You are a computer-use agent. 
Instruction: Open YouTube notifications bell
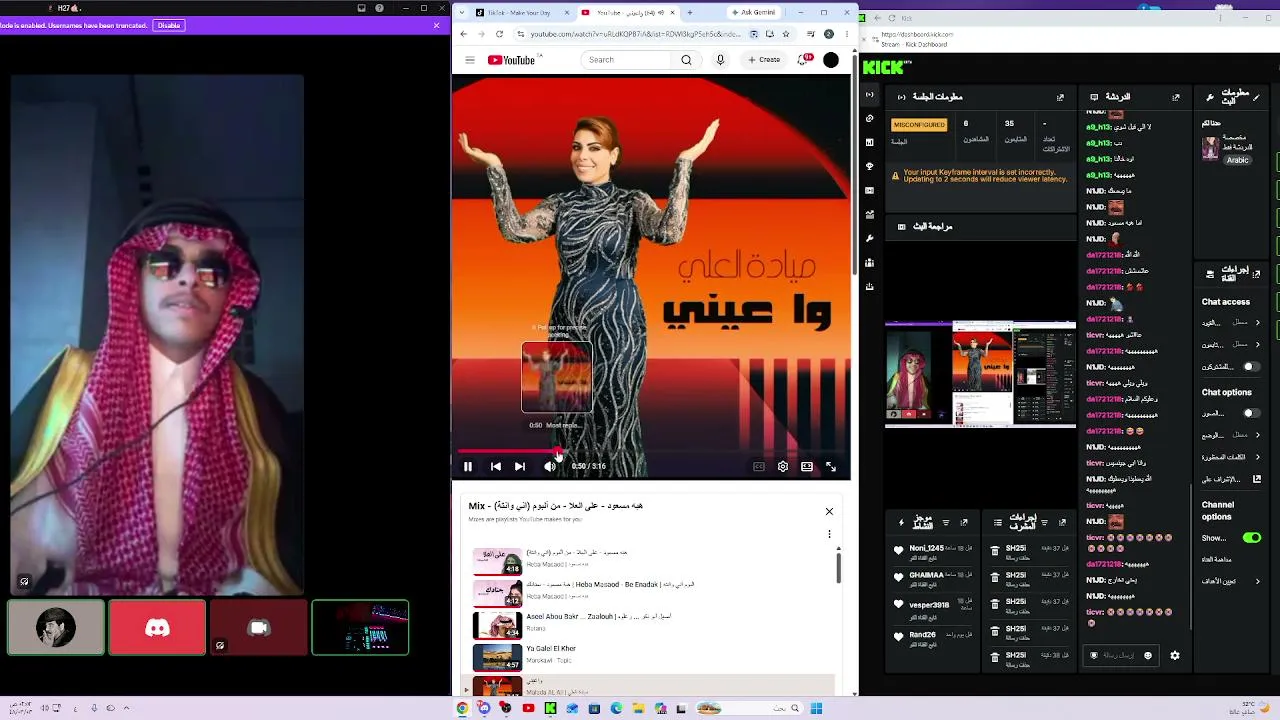[x=803, y=60]
